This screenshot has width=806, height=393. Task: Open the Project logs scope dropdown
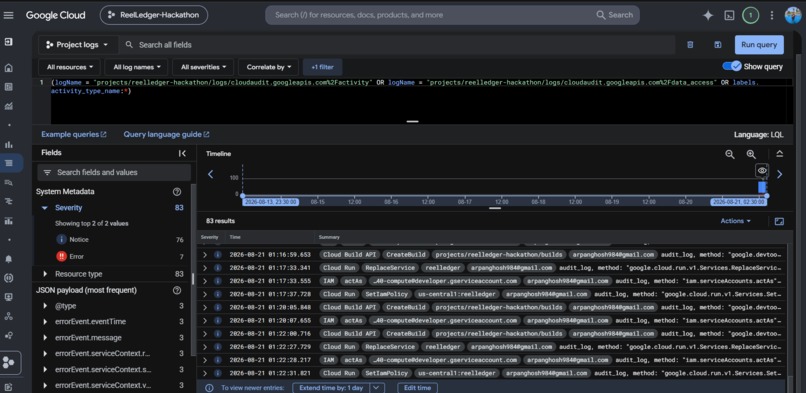(78, 45)
